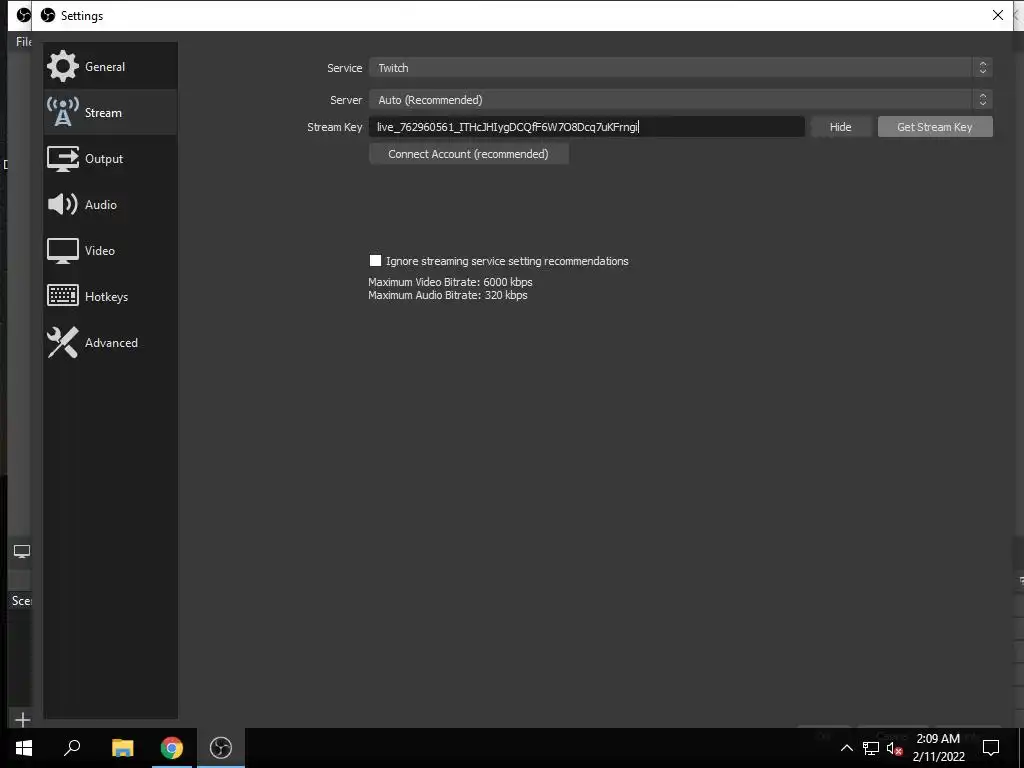Open the Service dropdown showing Twitch
Viewport: 1024px width, 768px height.
(x=680, y=68)
